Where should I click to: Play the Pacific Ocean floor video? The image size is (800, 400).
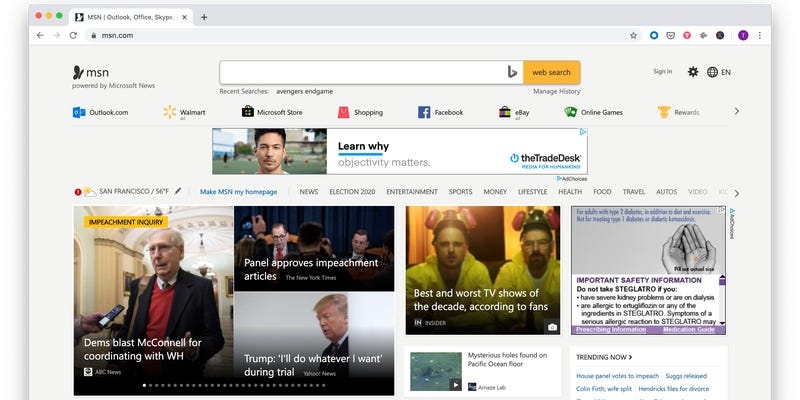pyautogui.click(x=456, y=385)
